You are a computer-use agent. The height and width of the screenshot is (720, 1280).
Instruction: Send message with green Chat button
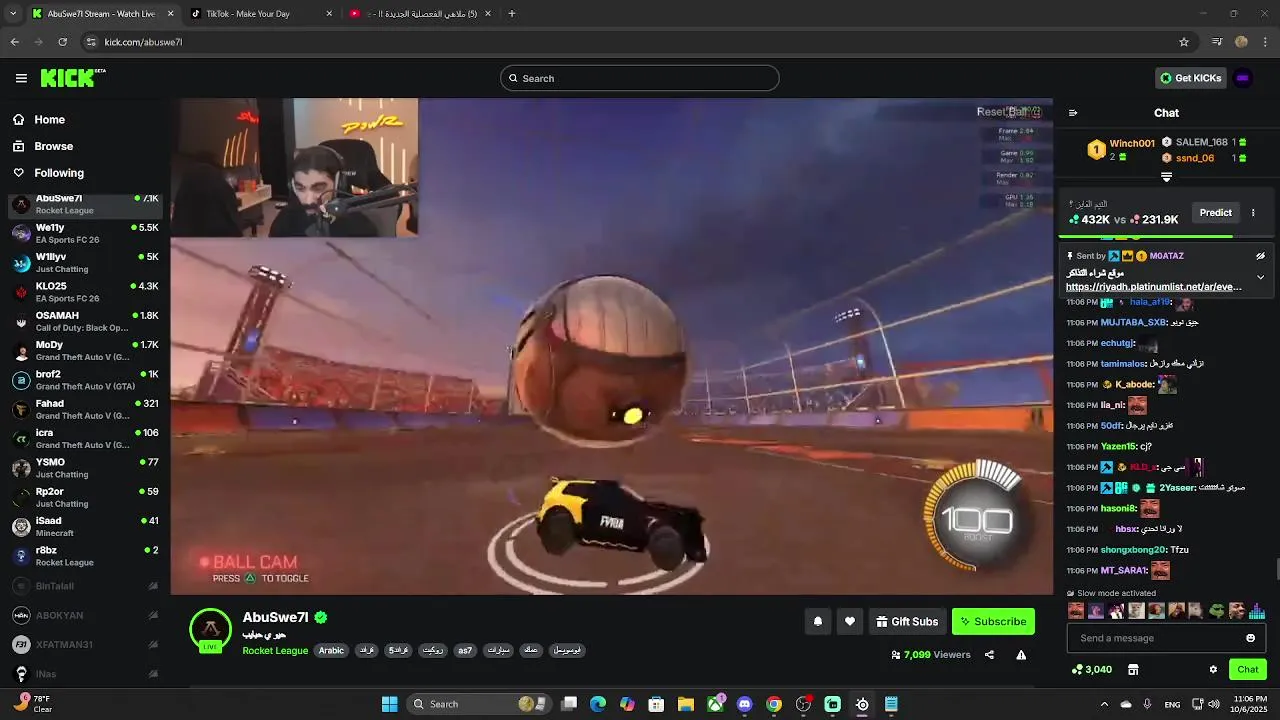coord(1248,669)
